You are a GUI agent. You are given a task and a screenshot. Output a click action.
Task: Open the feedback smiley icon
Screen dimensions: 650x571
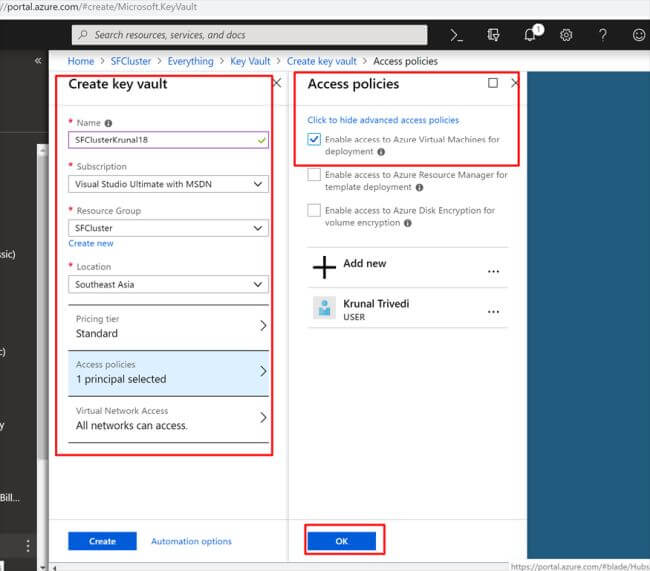(639, 35)
